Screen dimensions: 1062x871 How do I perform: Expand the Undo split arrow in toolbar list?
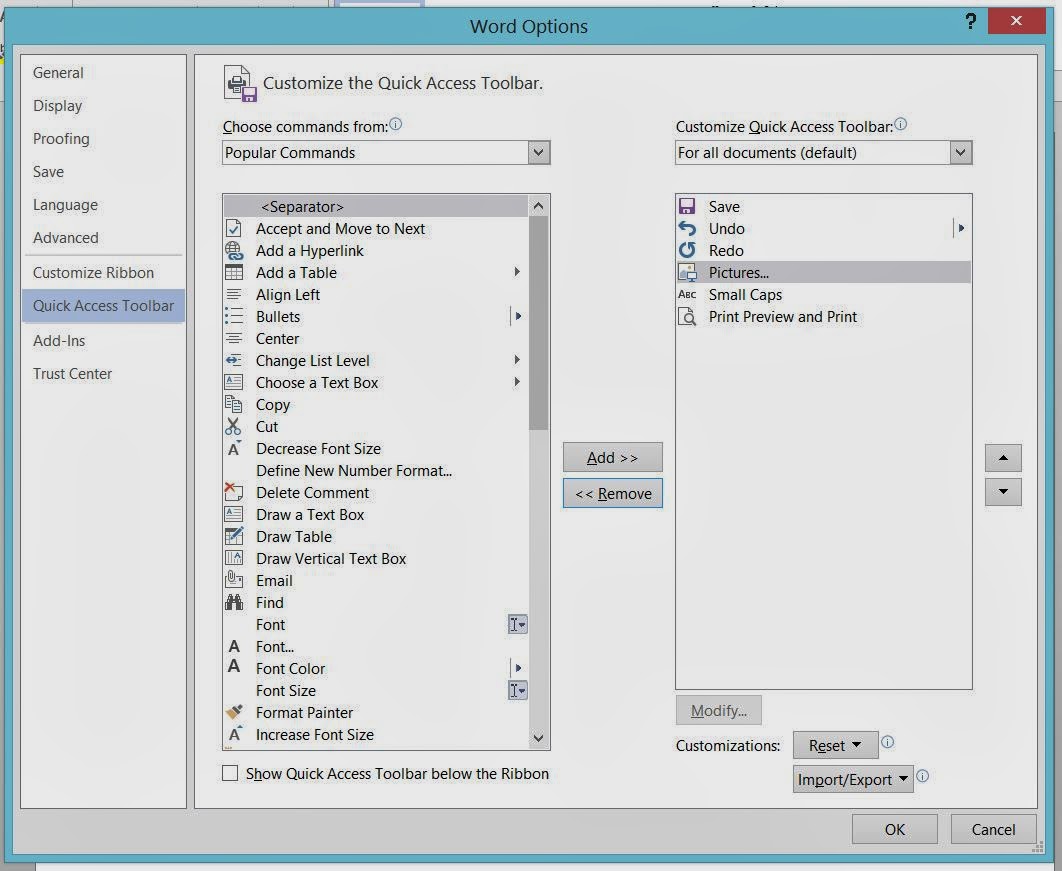coord(960,228)
